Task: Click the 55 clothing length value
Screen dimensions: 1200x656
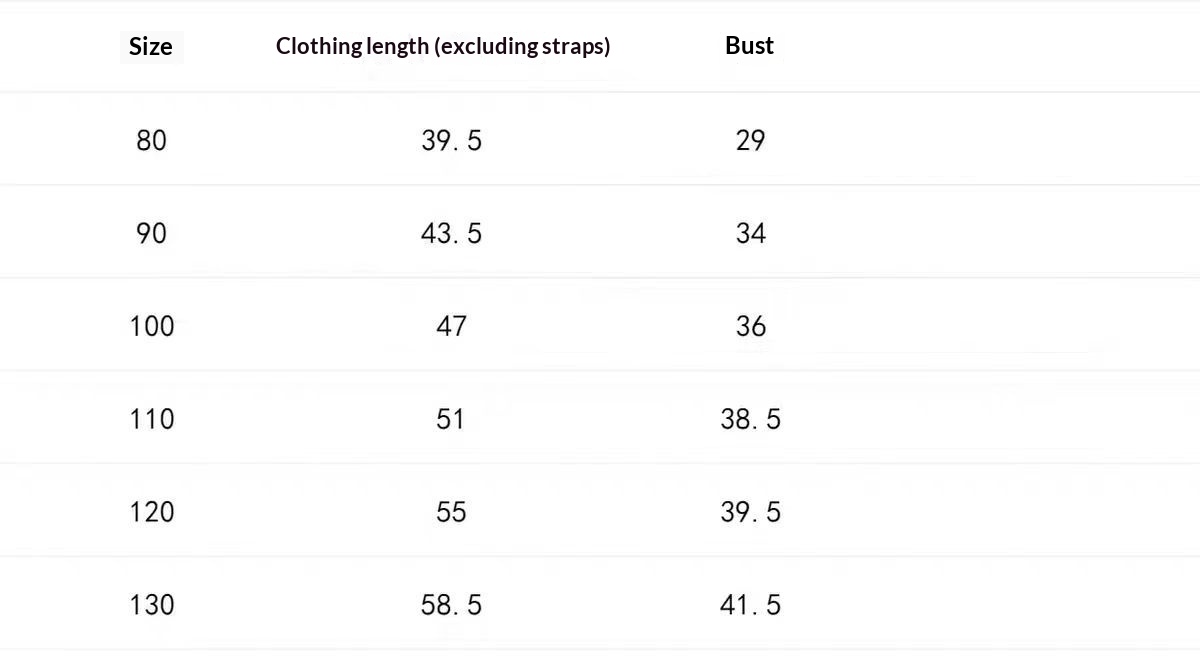Action: click(451, 512)
